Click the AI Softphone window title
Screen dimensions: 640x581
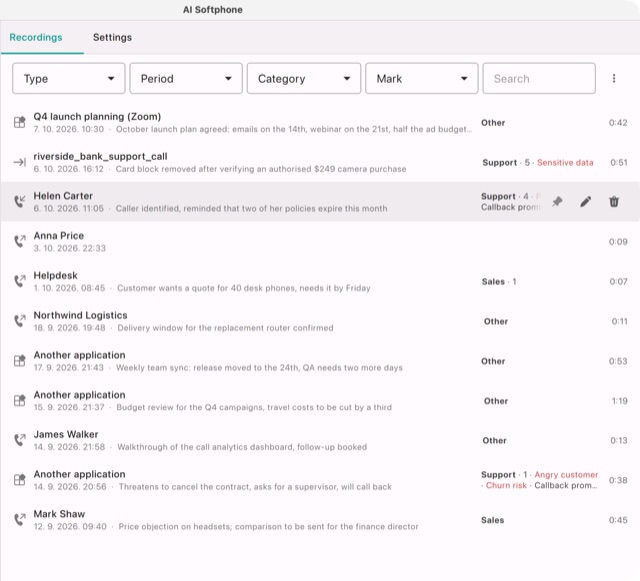pyautogui.click(x=213, y=10)
